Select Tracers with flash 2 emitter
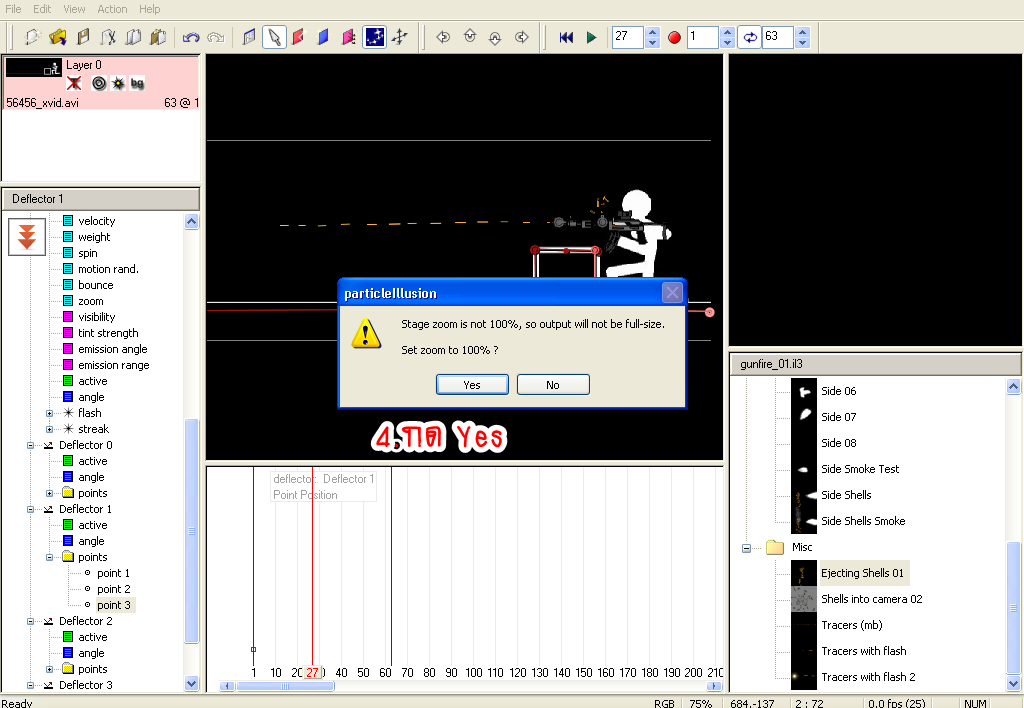Screen dimensions: 1024x708 click(868, 677)
